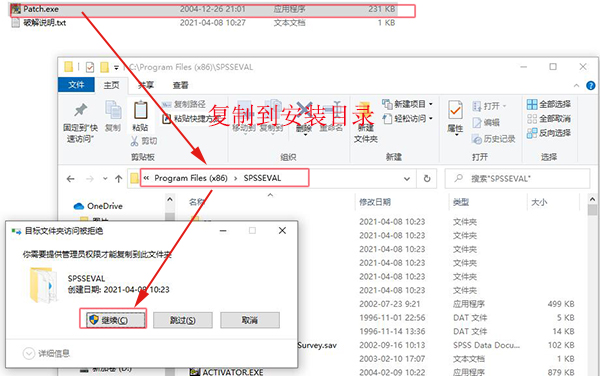Click the SPSSEVAL folder icon in dialog

pyautogui.click(x=43, y=285)
